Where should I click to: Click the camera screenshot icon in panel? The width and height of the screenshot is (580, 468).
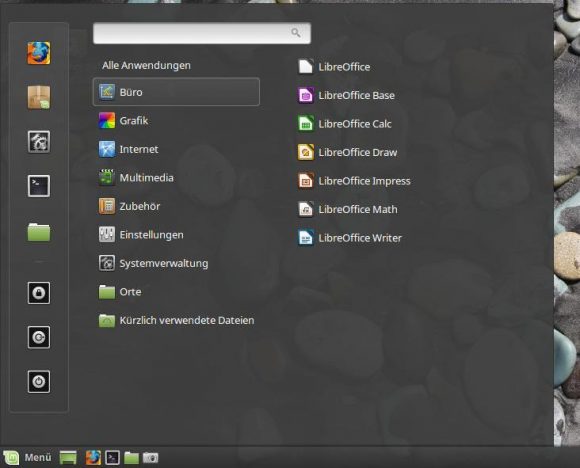[151, 458]
